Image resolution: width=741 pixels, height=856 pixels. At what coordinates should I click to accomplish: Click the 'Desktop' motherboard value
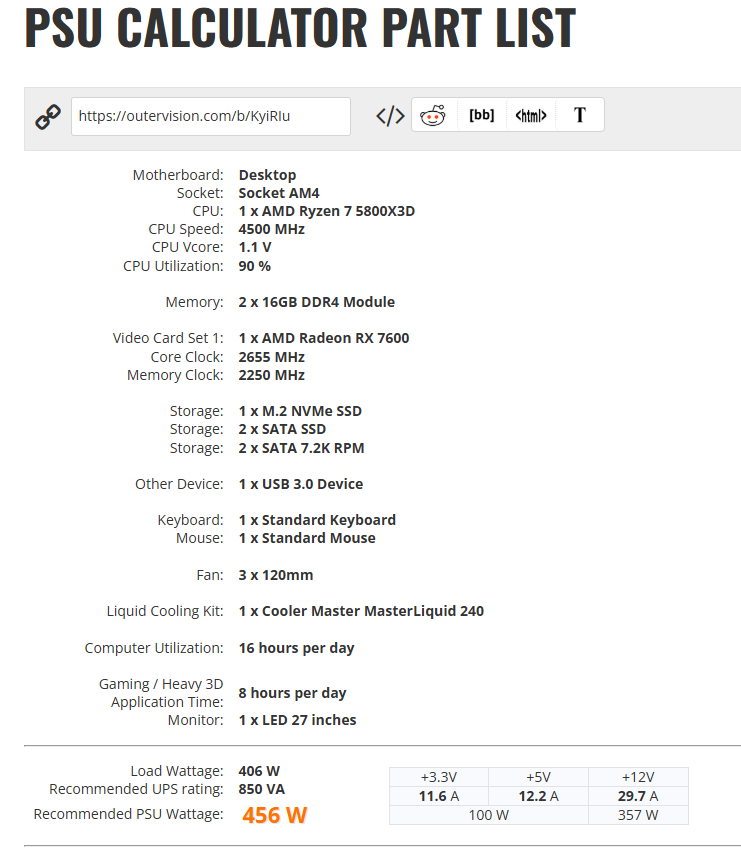tap(268, 175)
